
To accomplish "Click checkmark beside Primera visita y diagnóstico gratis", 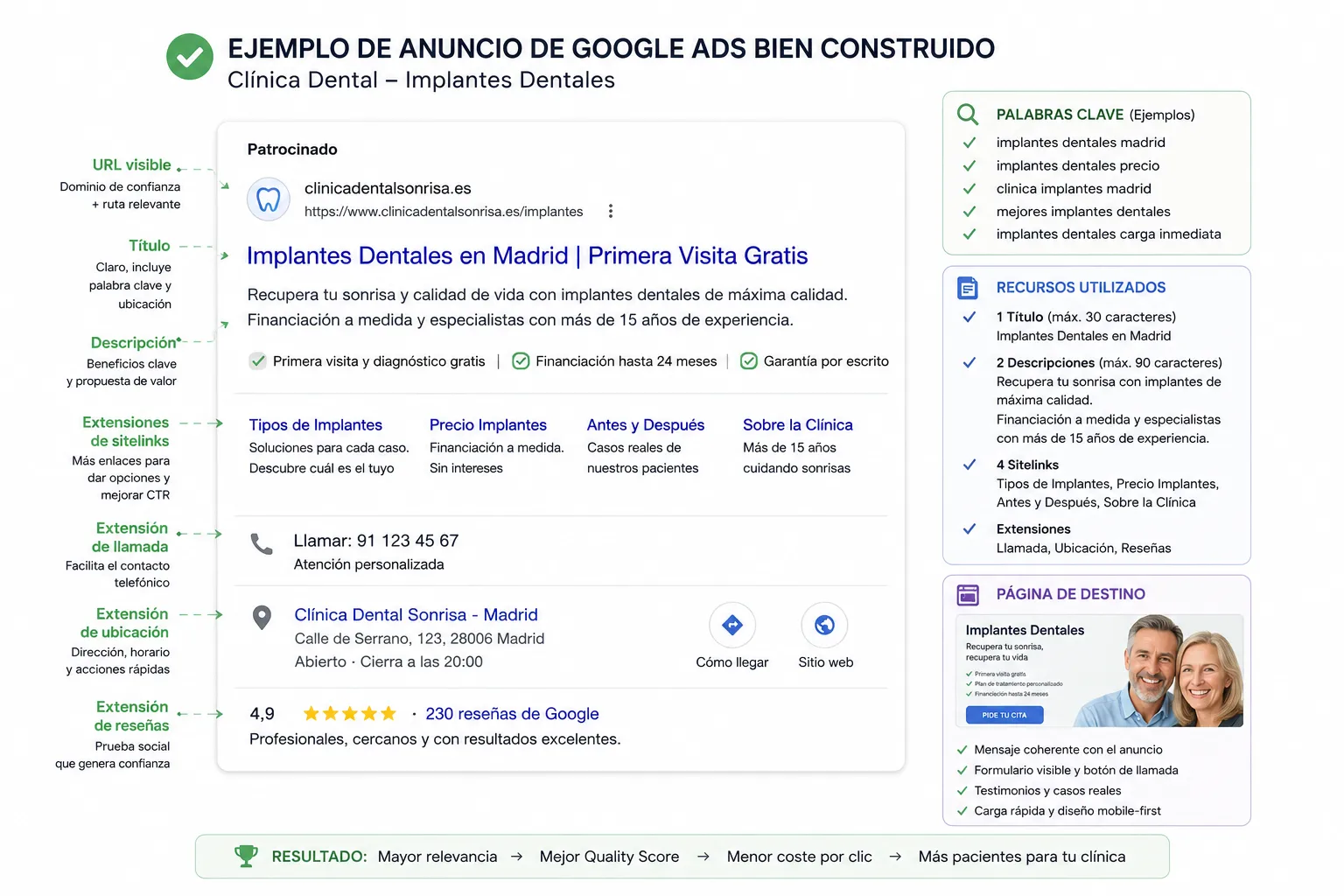I will [258, 360].
